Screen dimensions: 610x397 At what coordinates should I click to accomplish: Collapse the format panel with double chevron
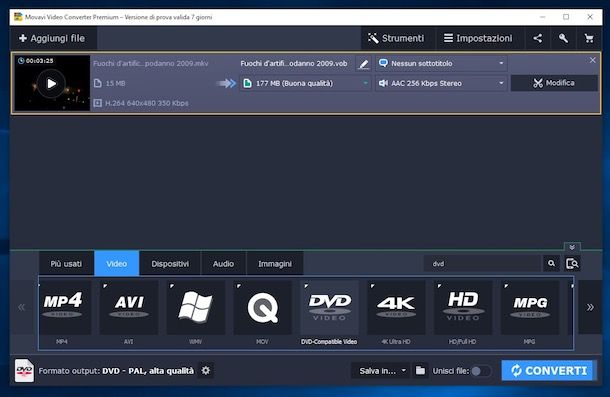pyautogui.click(x=572, y=247)
